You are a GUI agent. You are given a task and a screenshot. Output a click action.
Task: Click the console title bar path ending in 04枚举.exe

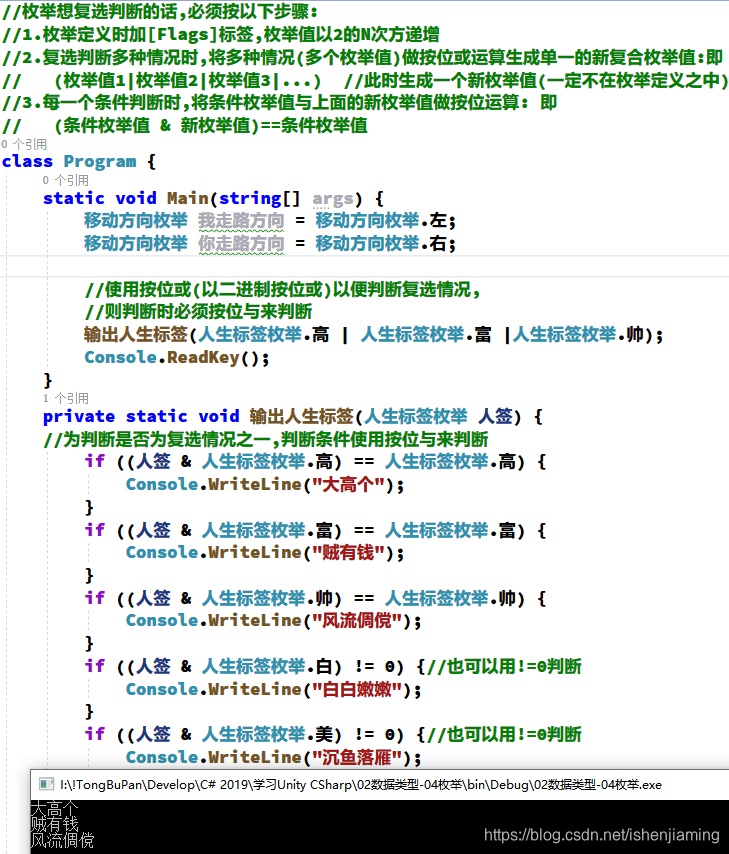[361, 785]
